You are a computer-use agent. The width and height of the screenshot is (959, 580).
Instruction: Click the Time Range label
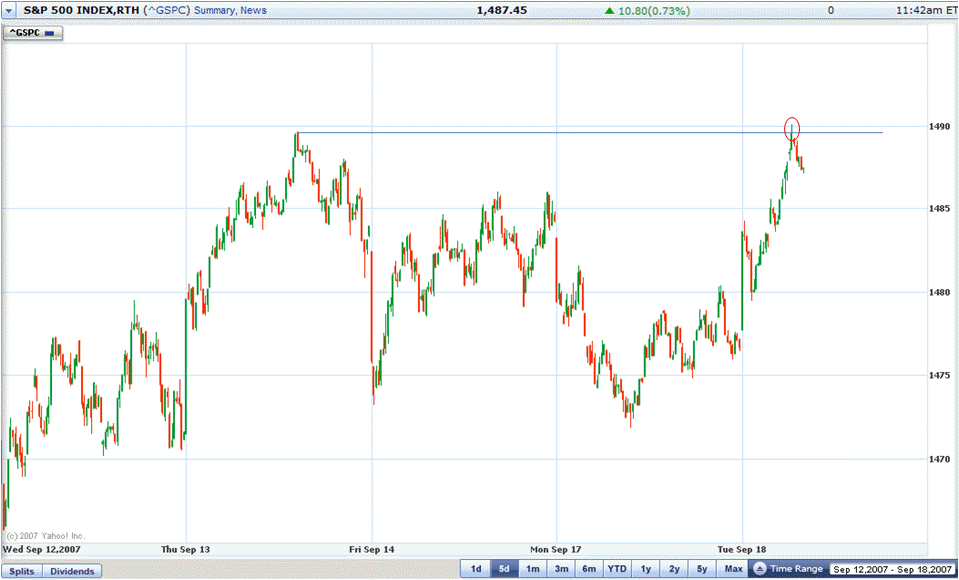[796, 569]
